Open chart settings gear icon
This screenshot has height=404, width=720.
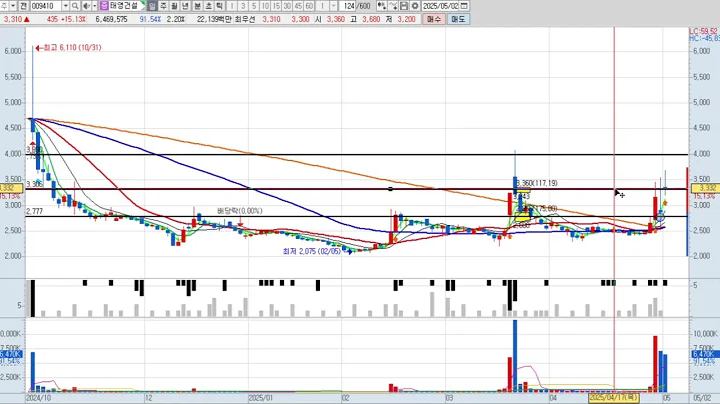[x=415, y=6]
